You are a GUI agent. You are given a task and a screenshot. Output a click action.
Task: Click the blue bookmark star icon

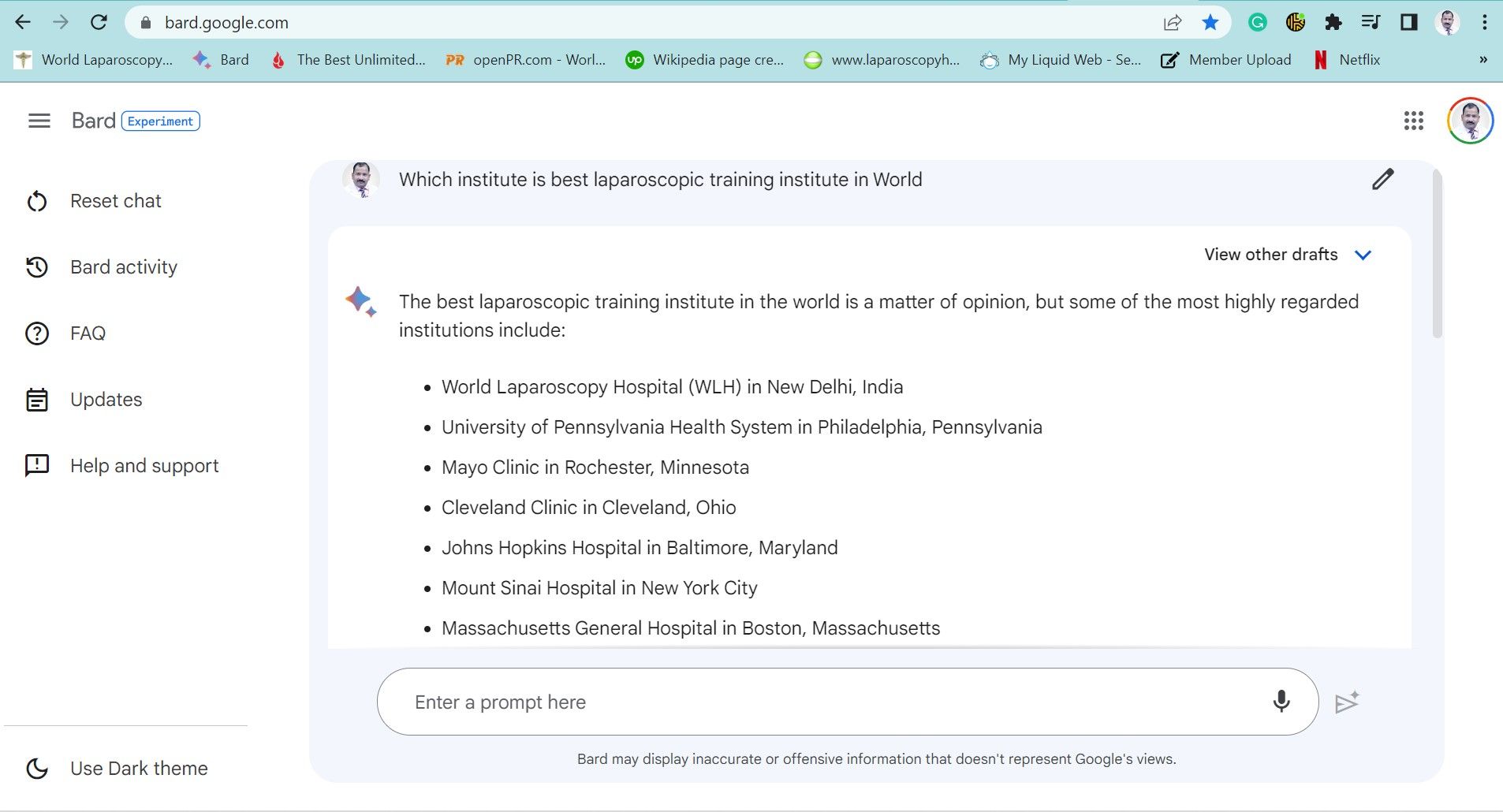[1210, 22]
